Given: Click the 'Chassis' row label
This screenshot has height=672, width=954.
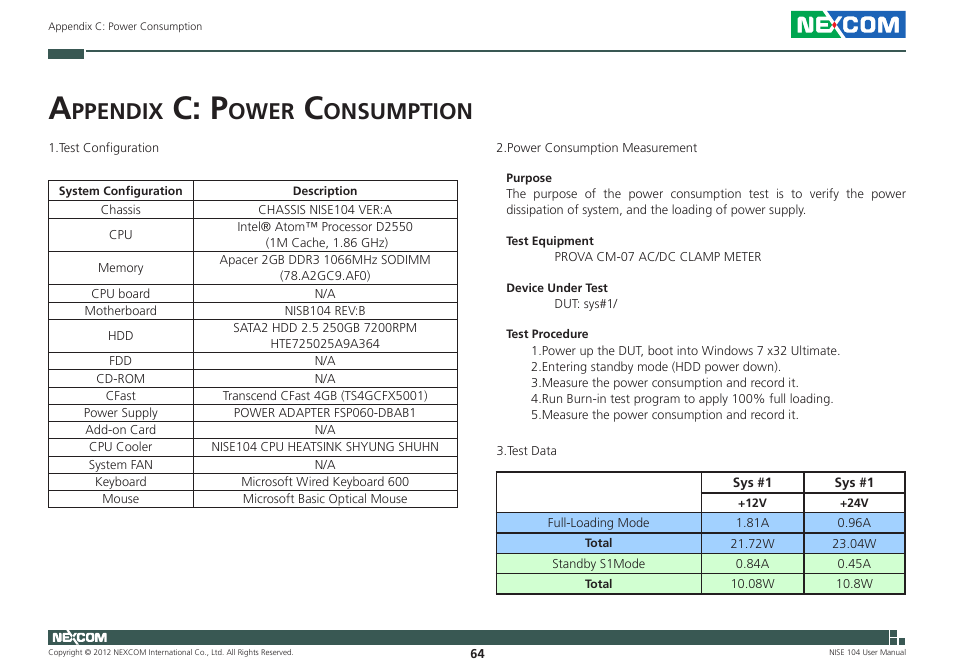Looking at the screenshot, I should tap(120, 210).
